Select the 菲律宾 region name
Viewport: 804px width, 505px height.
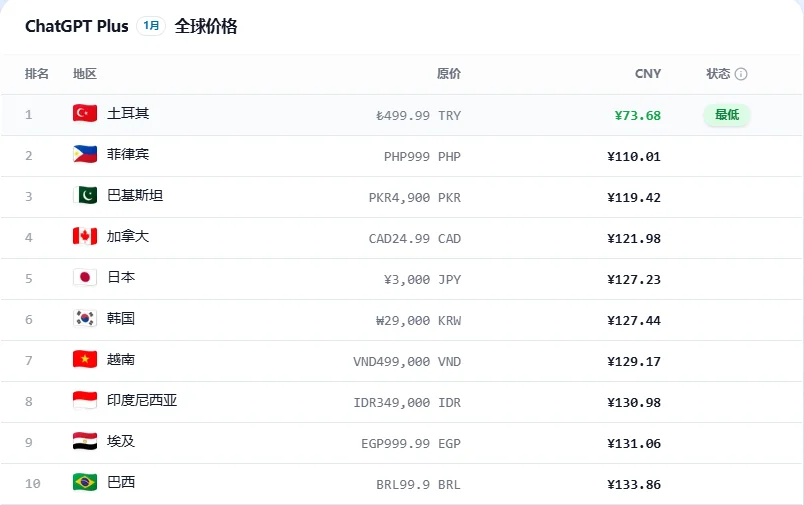[128, 154]
